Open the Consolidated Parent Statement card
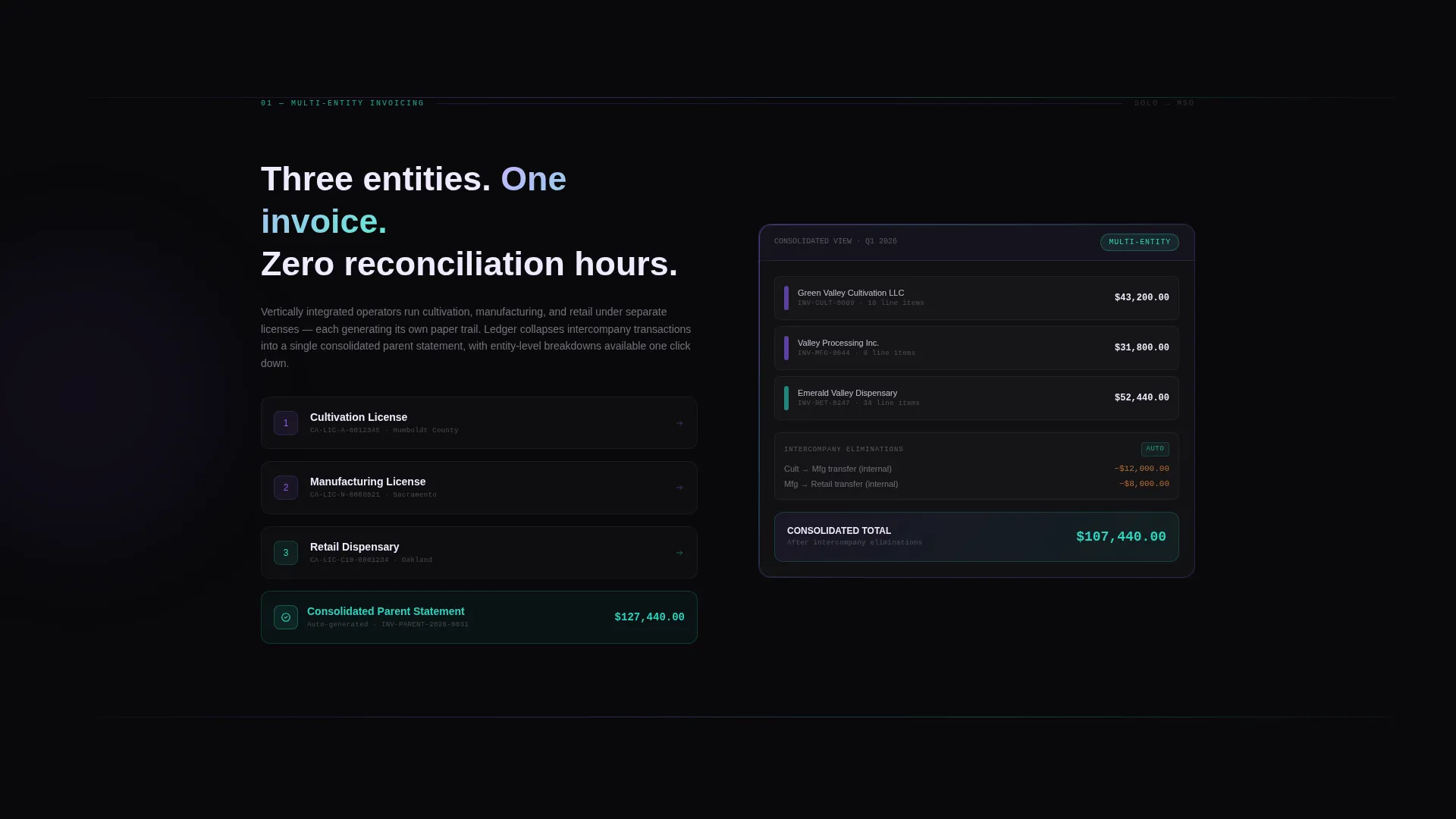 (479, 617)
